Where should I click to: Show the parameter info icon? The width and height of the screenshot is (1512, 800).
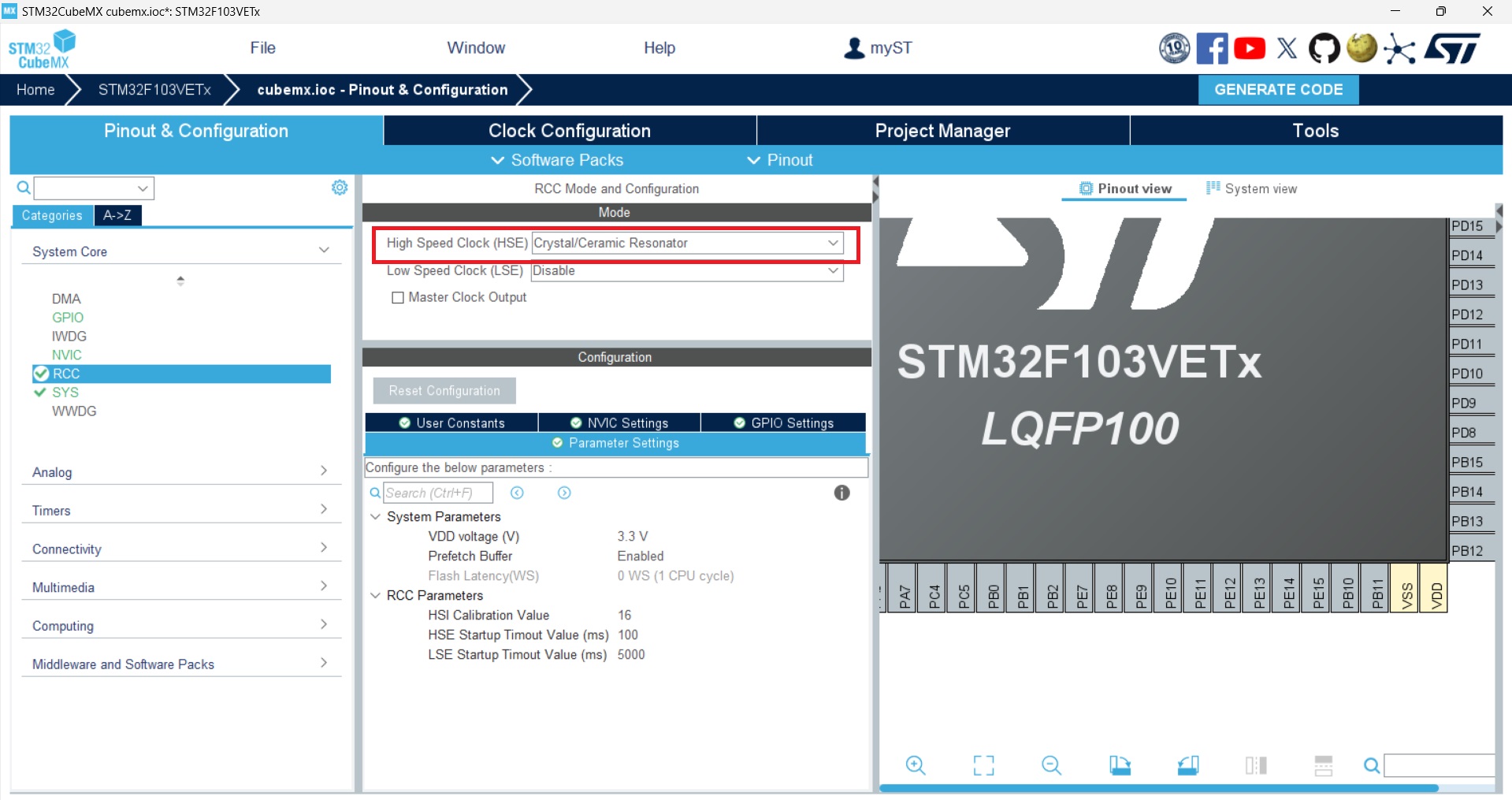coord(841,493)
